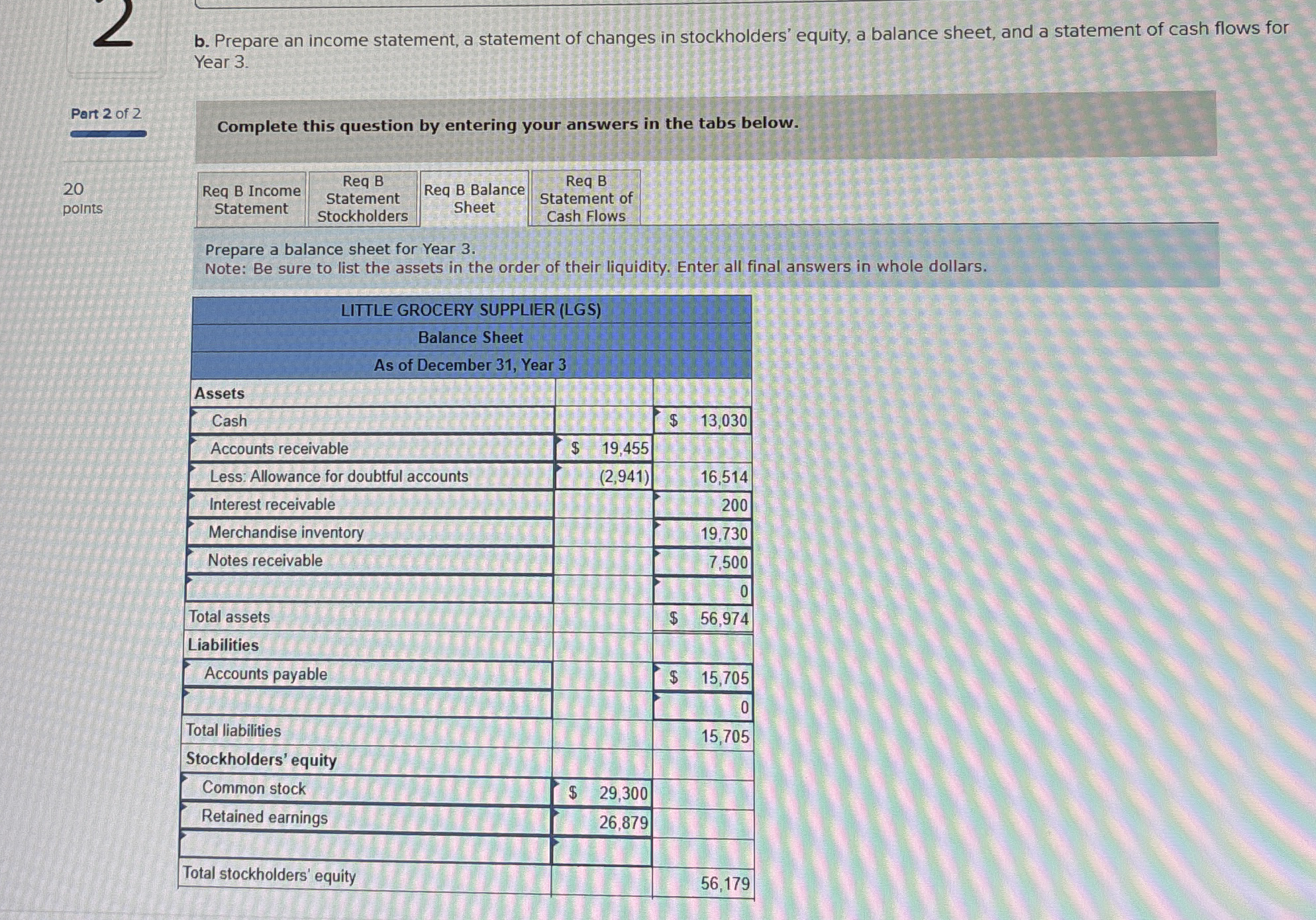Click the zero-value cell under Accounts payable
1316x920 pixels.
tap(702, 705)
